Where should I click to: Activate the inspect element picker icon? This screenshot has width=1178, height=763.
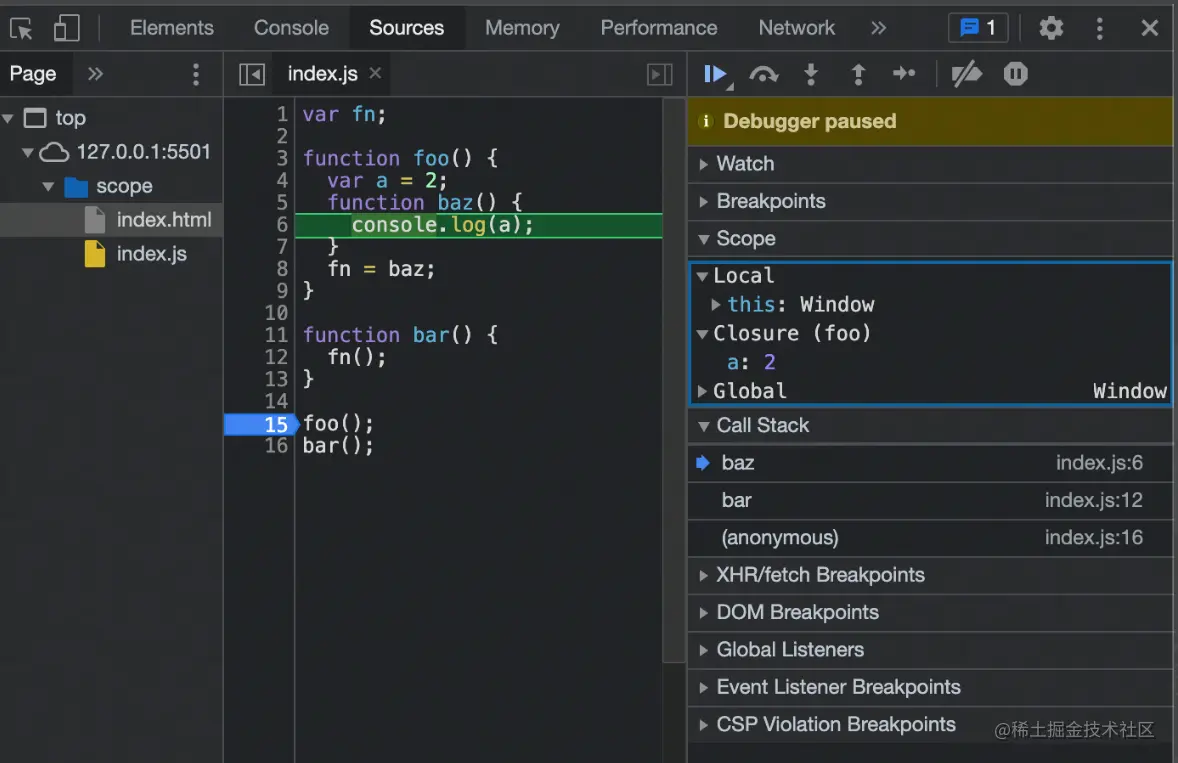point(21,29)
